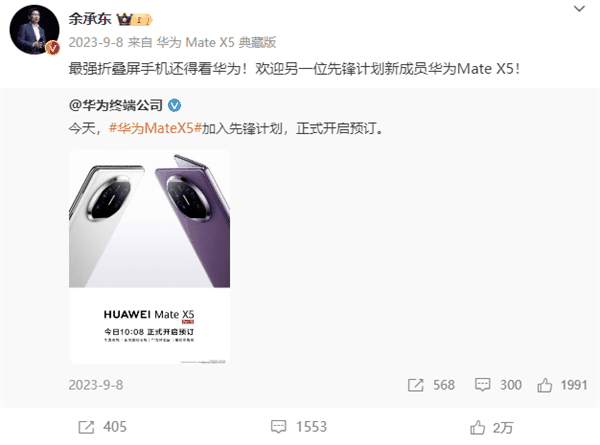Like the original post with 1991 likes
The height and width of the screenshot is (445, 600).
(545, 385)
